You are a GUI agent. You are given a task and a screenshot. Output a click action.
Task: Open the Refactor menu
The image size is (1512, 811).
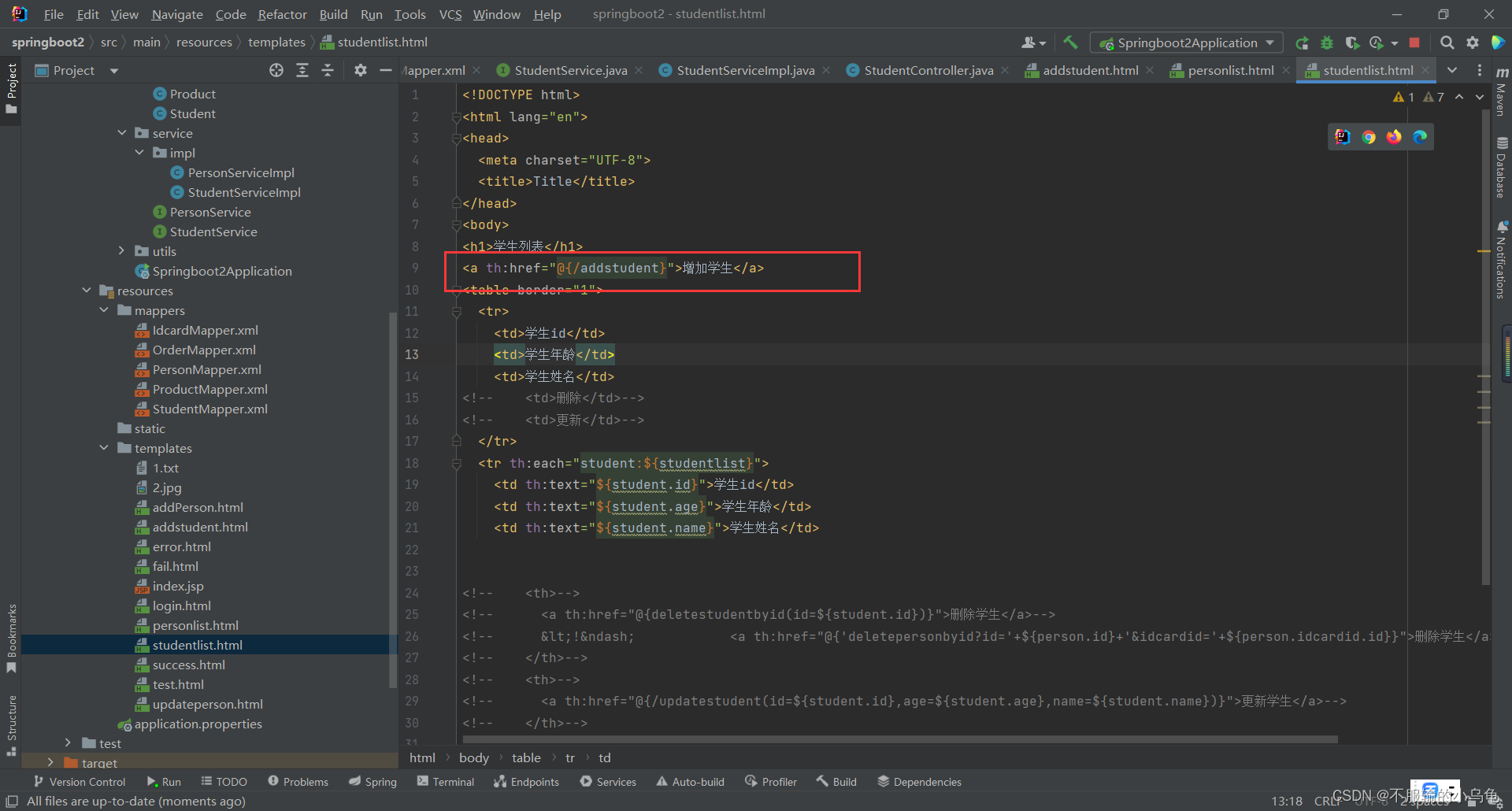pyautogui.click(x=282, y=14)
